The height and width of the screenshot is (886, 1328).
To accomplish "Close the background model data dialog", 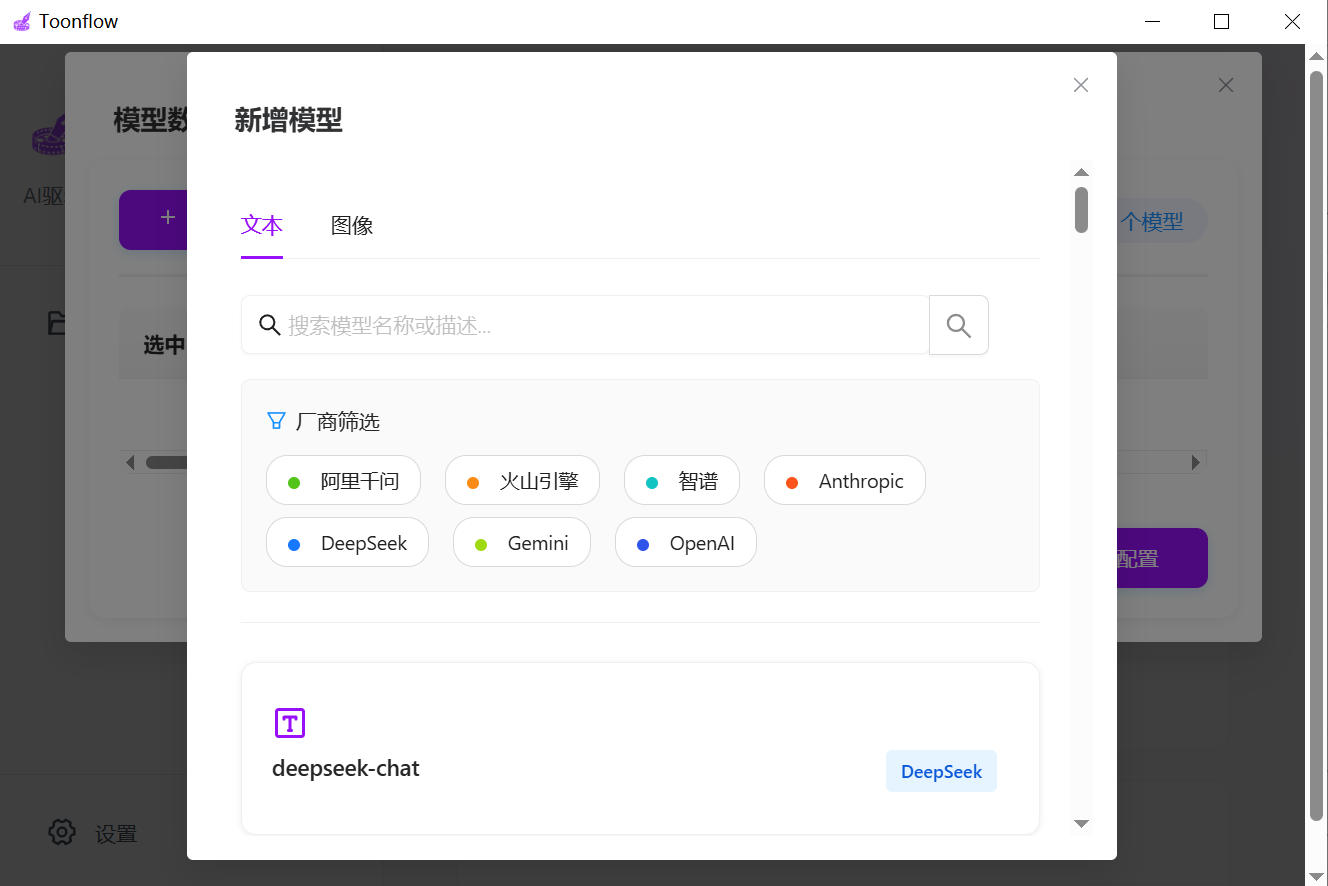I will 1225,86.
